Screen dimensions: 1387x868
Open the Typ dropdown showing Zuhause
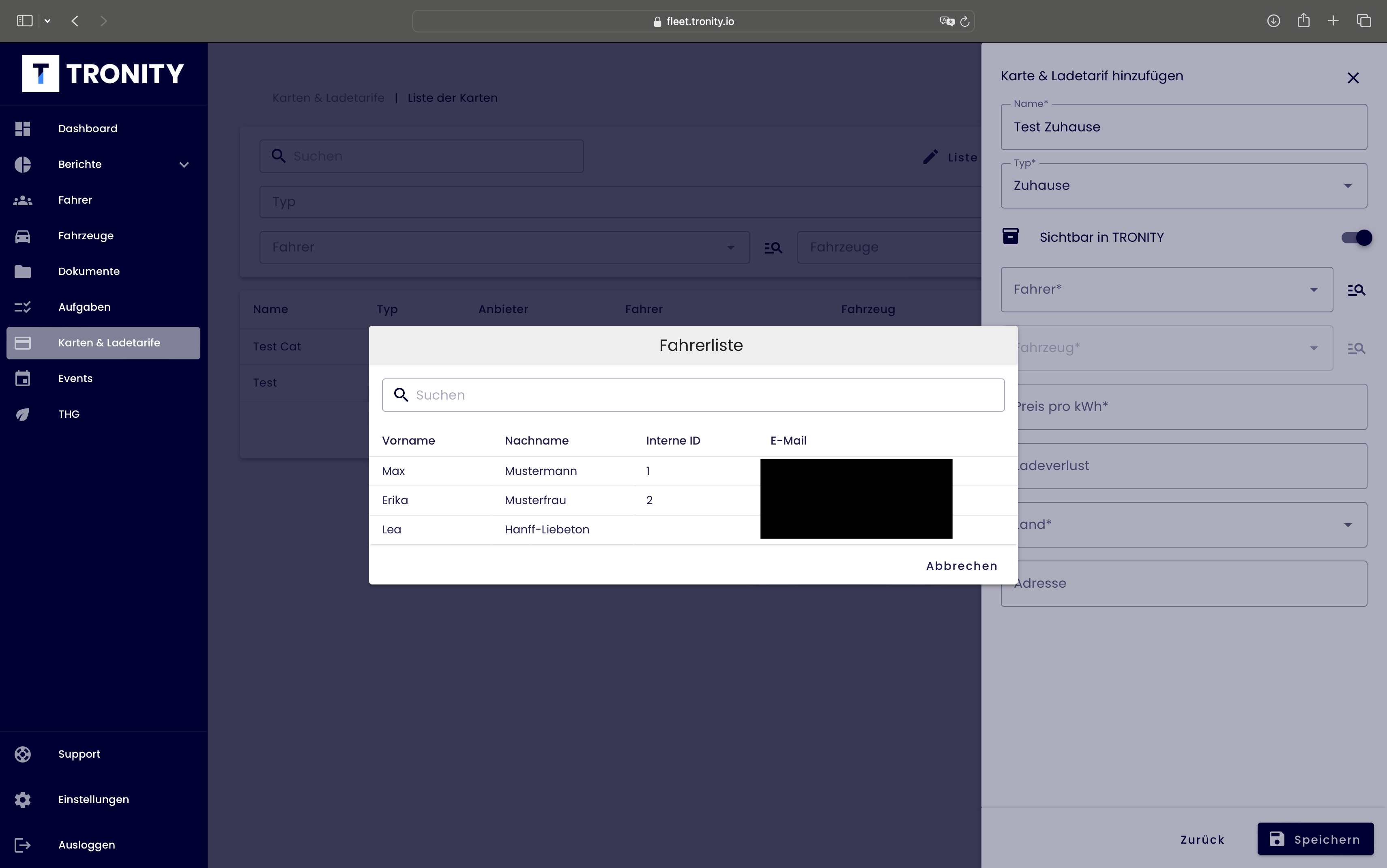tap(1183, 186)
